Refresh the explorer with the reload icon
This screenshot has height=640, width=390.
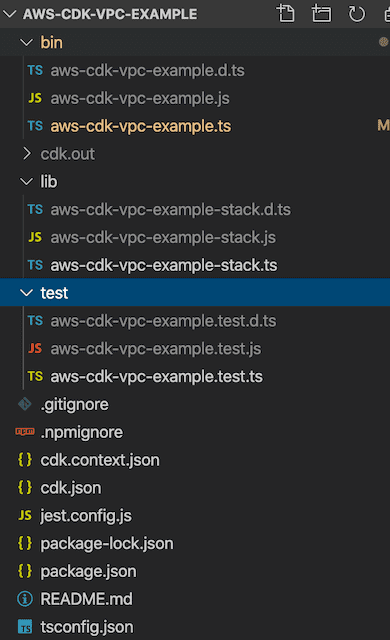pos(357,13)
